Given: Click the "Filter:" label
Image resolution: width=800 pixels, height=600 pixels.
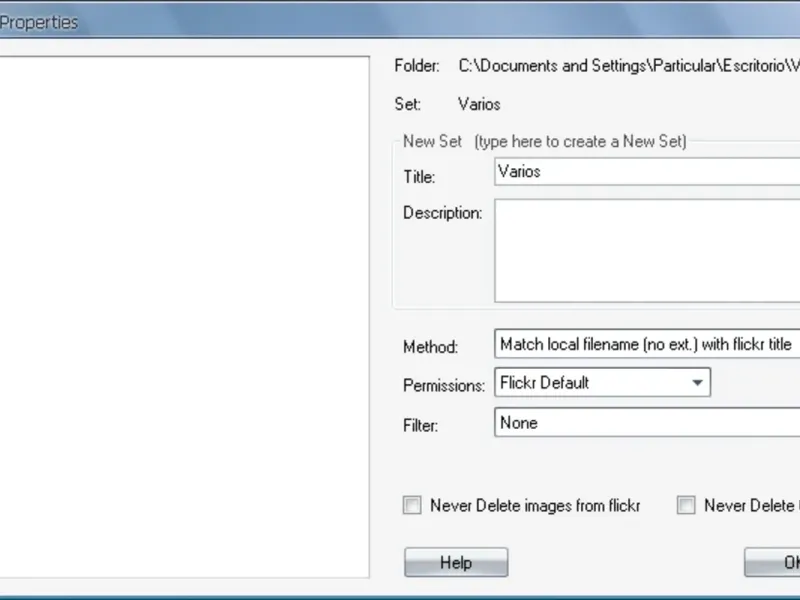Looking at the screenshot, I should 421,425.
